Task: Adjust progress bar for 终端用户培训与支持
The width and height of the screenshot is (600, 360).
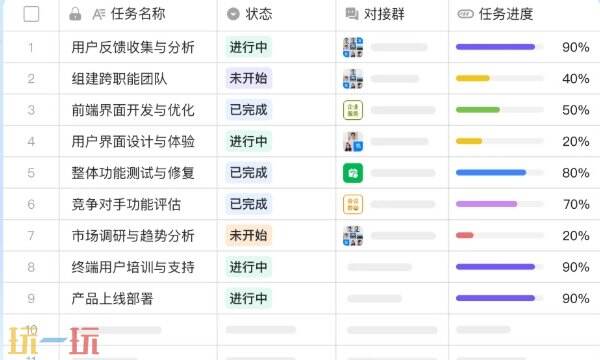Action: (500, 267)
